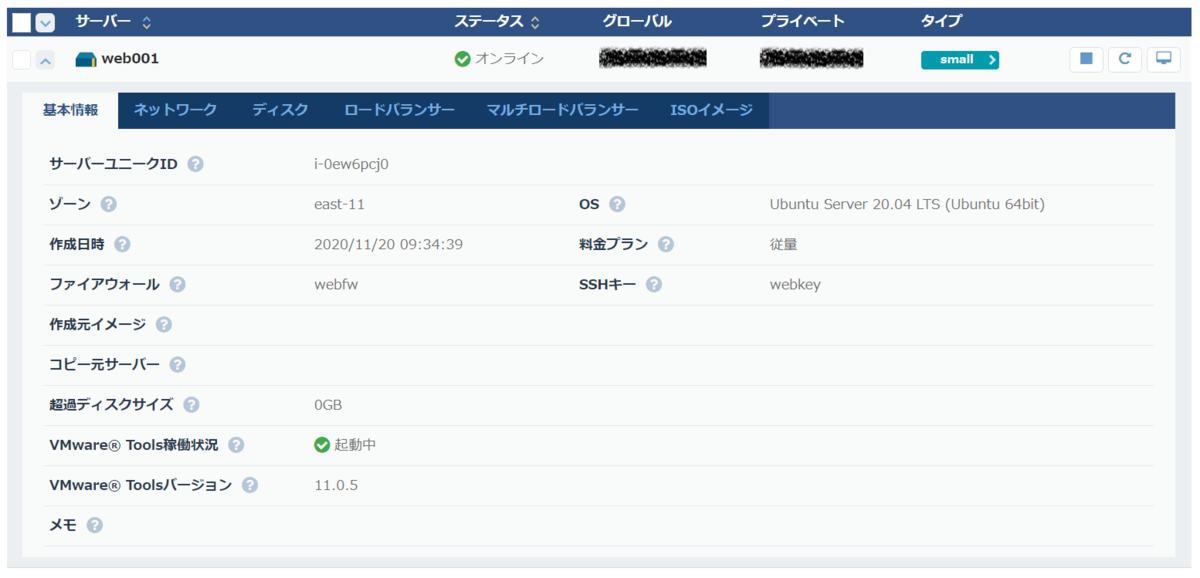
Task: Switch to the ディスク tab
Action: 279,110
